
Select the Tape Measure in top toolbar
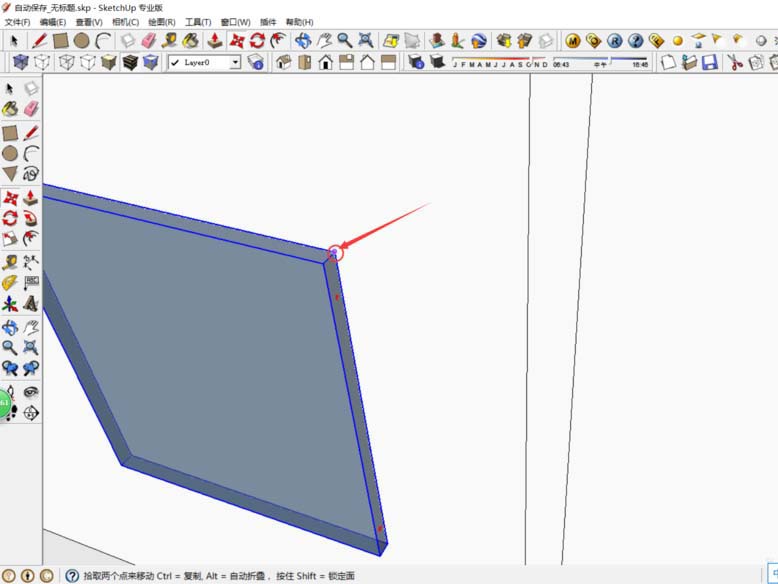(x=171, y=41)
